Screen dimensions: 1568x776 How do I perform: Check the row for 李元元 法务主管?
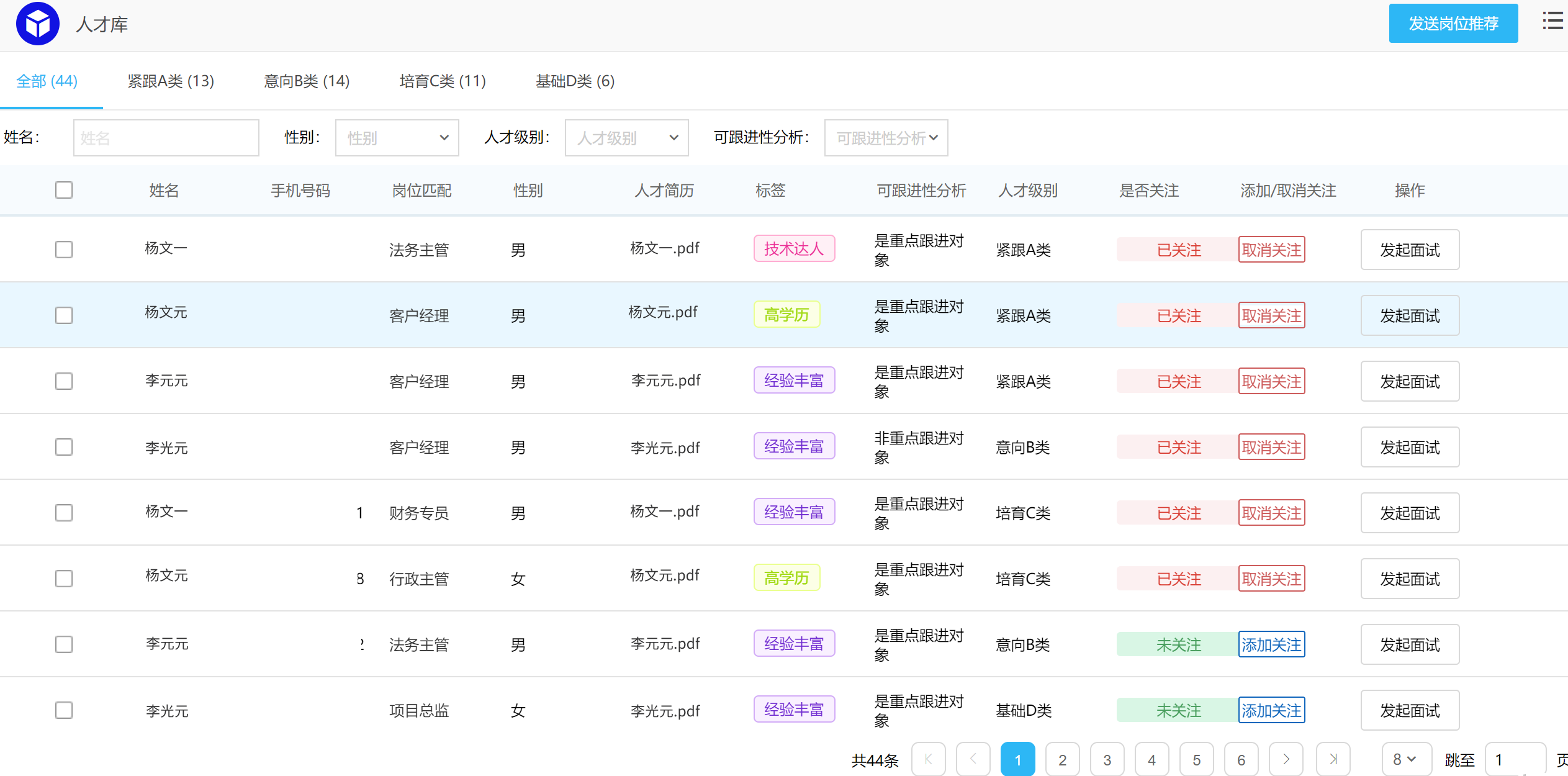pyautogui.click(x=64, y=644)
